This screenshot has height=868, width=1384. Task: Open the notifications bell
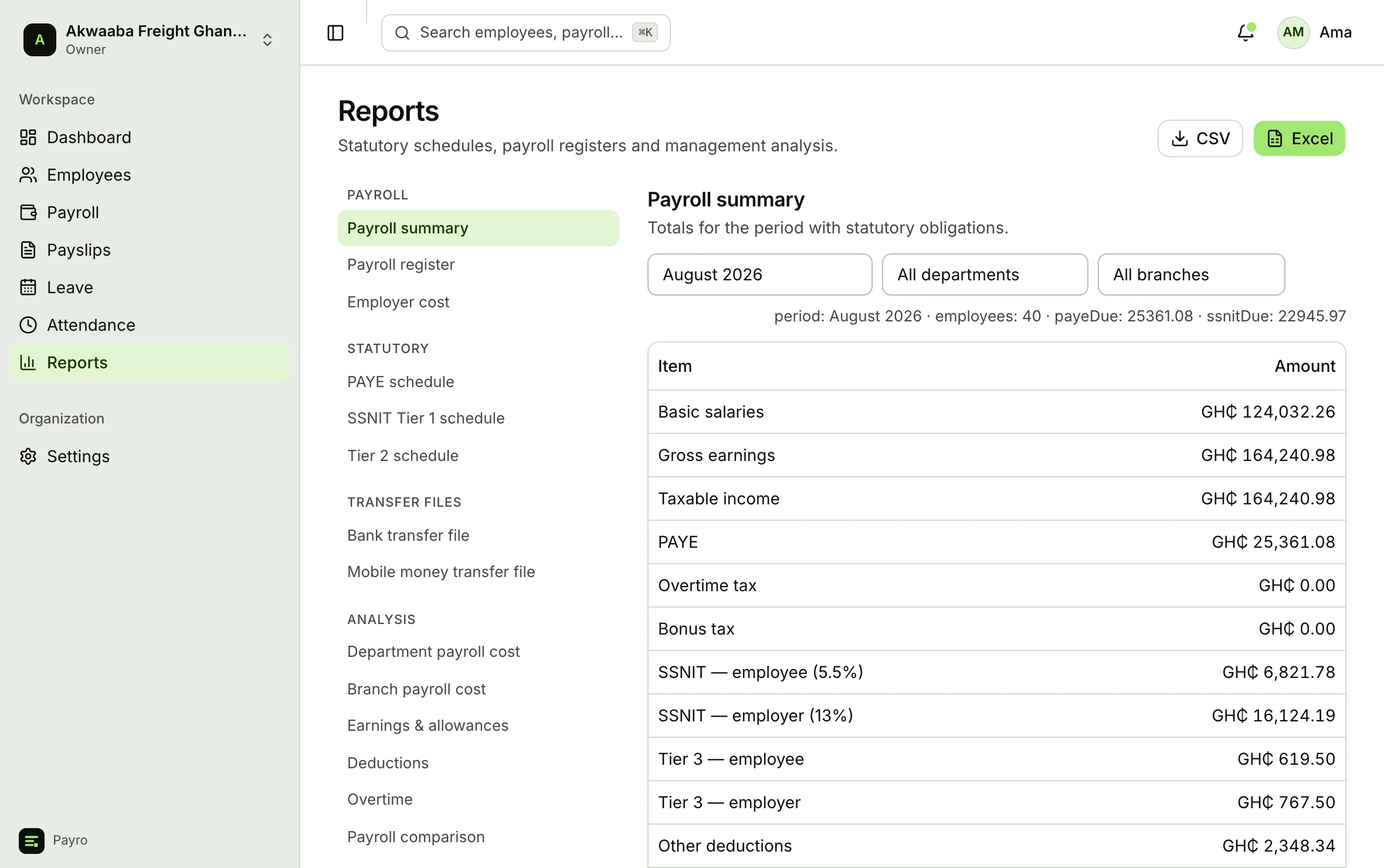(1245, 32)
